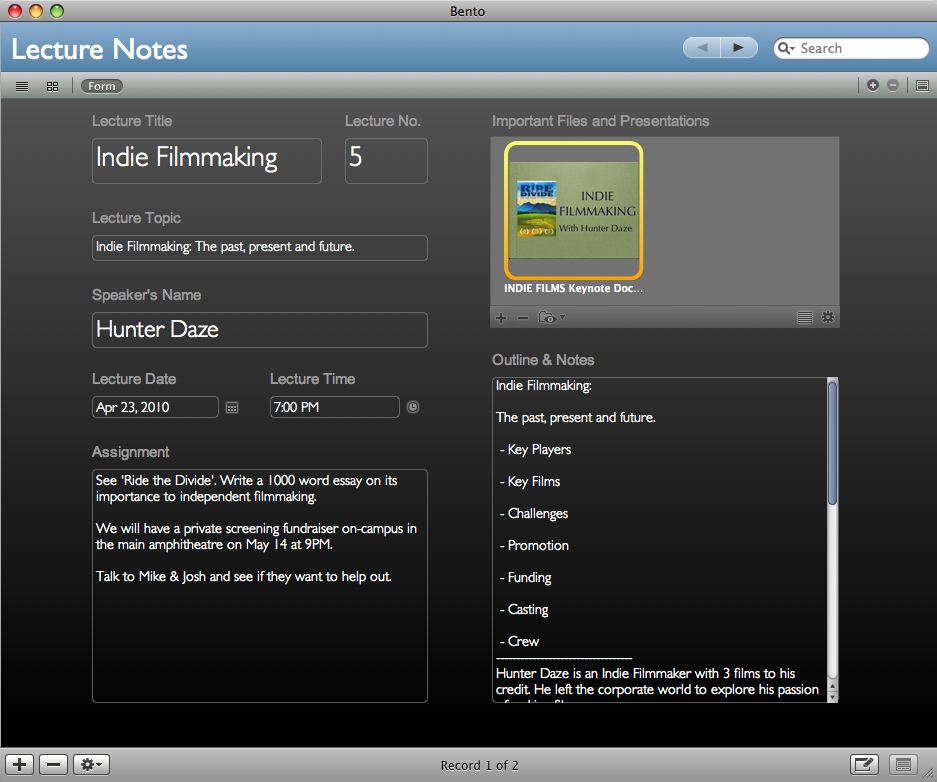Toggle the fields panel at bottom right
Viewport: 937px width, 782px height.
(903, 765)
